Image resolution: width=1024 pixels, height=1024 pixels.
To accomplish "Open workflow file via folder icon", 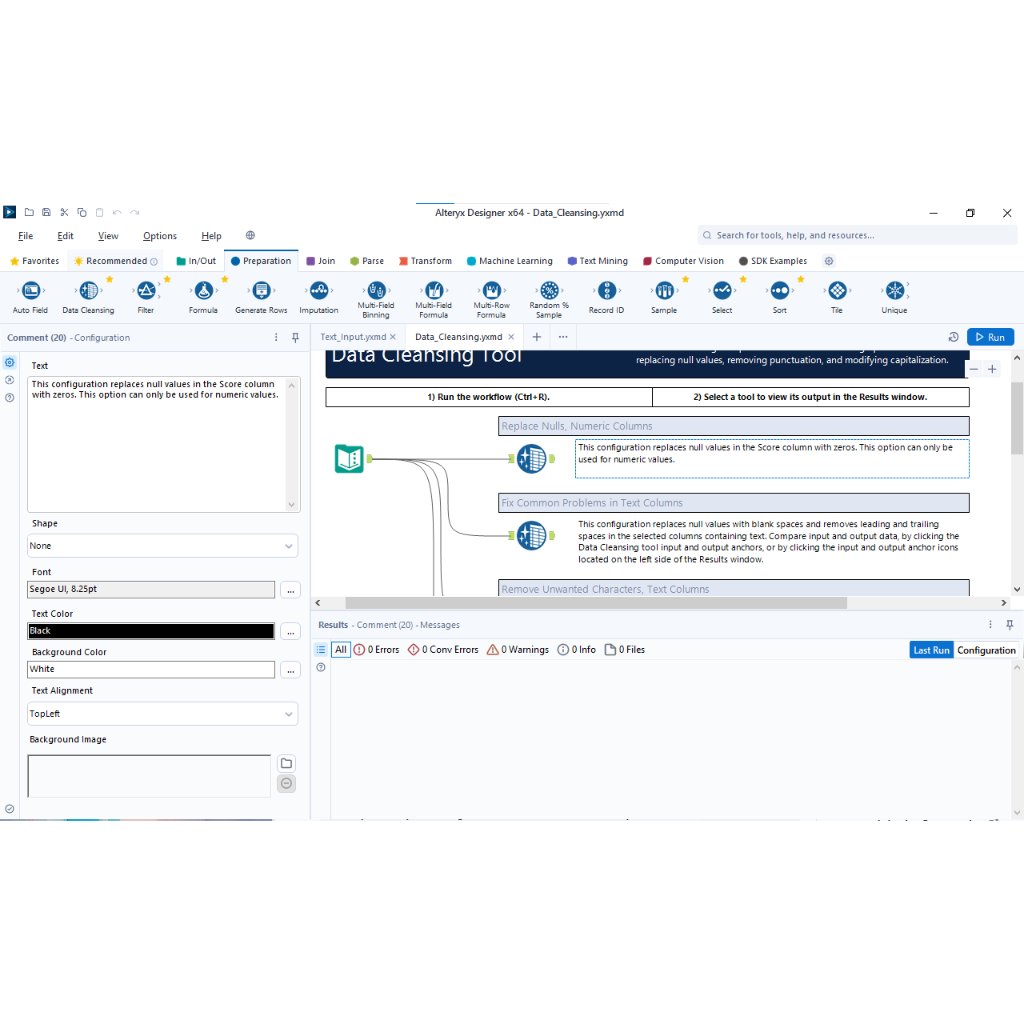I will pyautogui.click(x=29, y=212).
